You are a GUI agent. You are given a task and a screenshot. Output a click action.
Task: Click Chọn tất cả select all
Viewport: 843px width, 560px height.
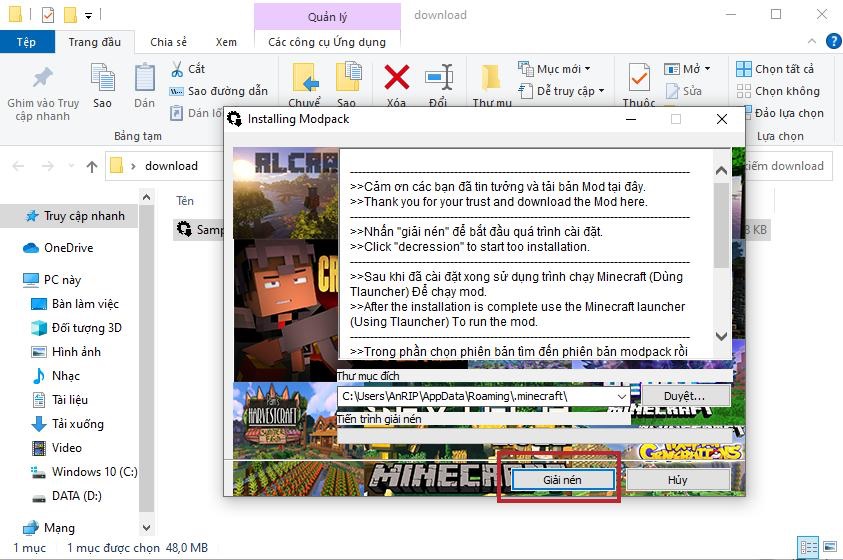tap(775, 69)
